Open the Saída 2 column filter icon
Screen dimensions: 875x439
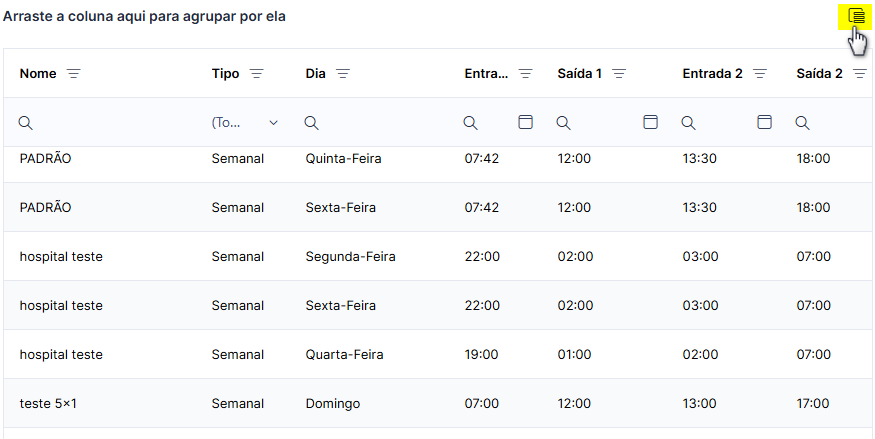pos(860,74)
